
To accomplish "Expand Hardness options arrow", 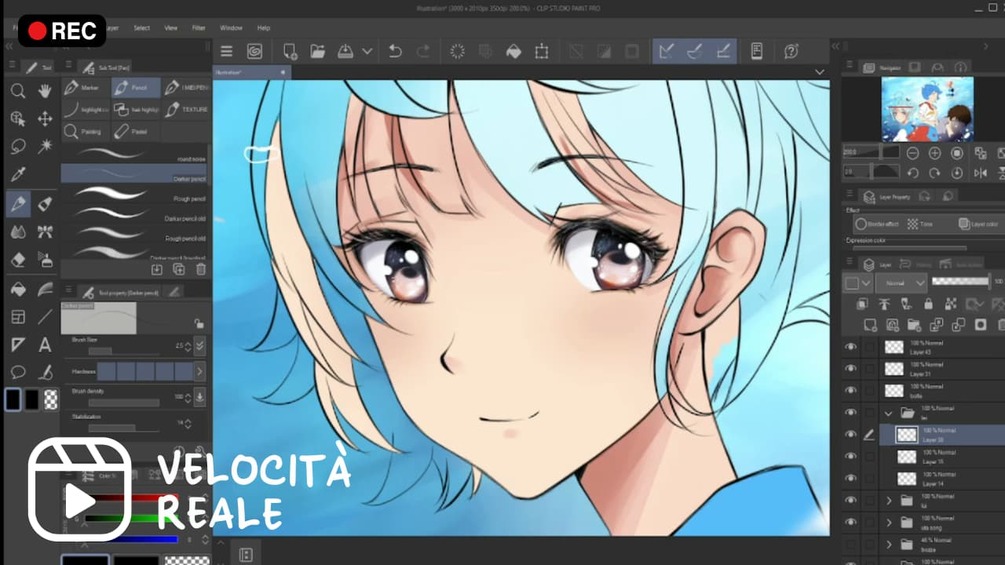I will pos(200,372).
